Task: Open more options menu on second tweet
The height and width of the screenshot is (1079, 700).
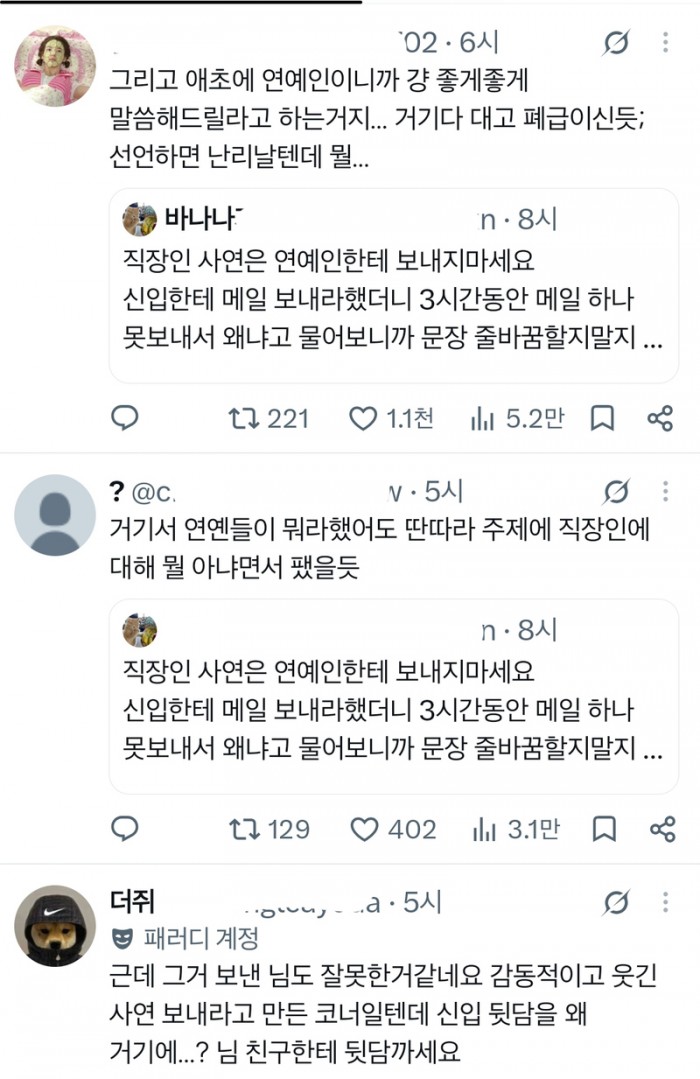Action: (665, 491)
